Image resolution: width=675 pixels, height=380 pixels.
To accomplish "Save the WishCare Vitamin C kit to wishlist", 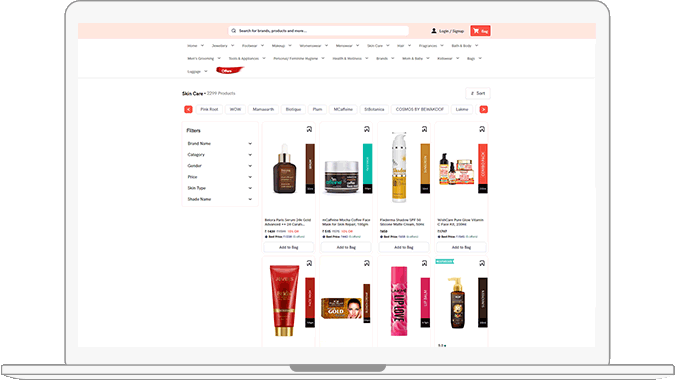I will (482, 129).
